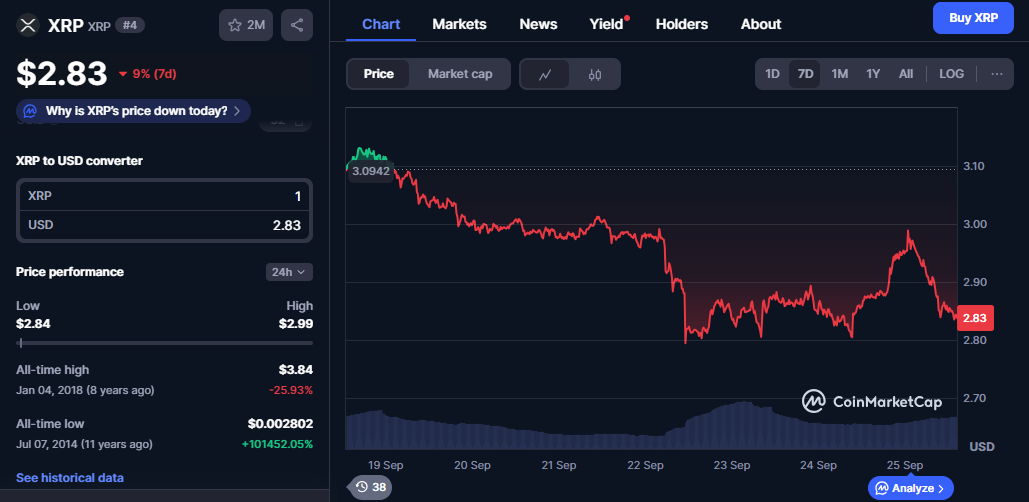Switch to the Markets tab

(x=459, y=24)
